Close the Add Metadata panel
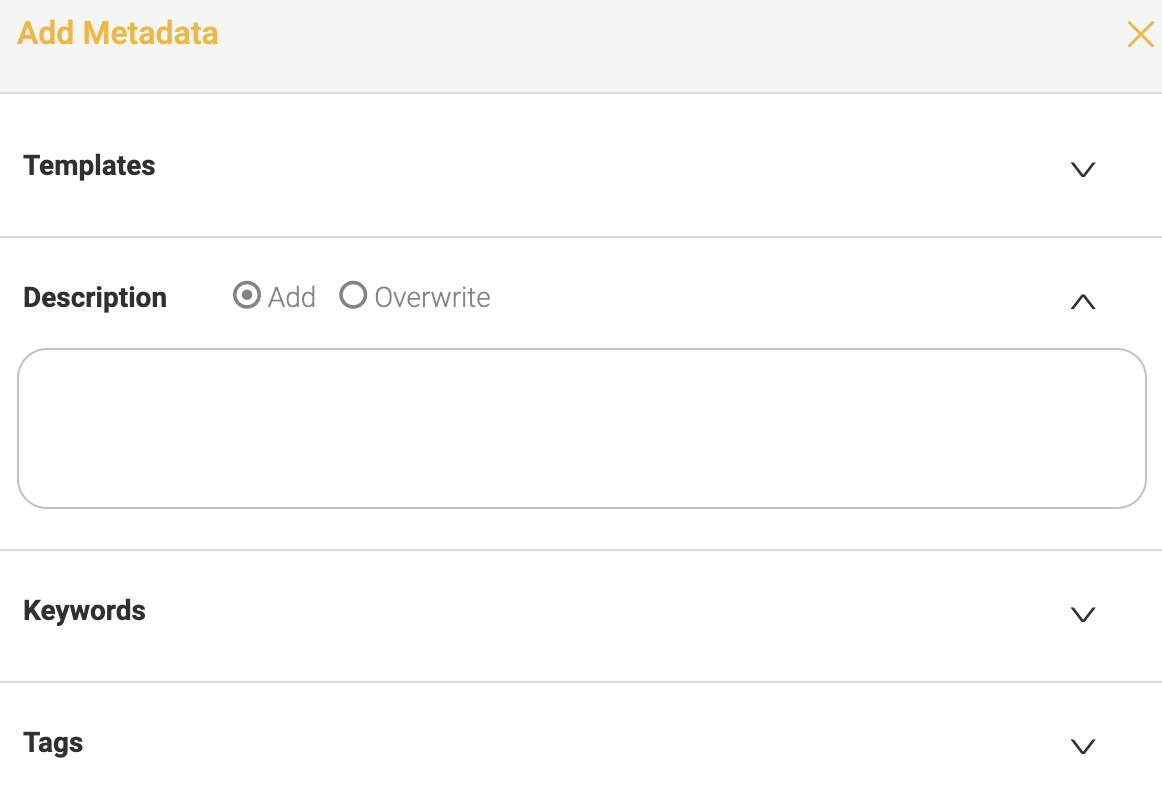The image size is (1162, 806). (1141, 34)
